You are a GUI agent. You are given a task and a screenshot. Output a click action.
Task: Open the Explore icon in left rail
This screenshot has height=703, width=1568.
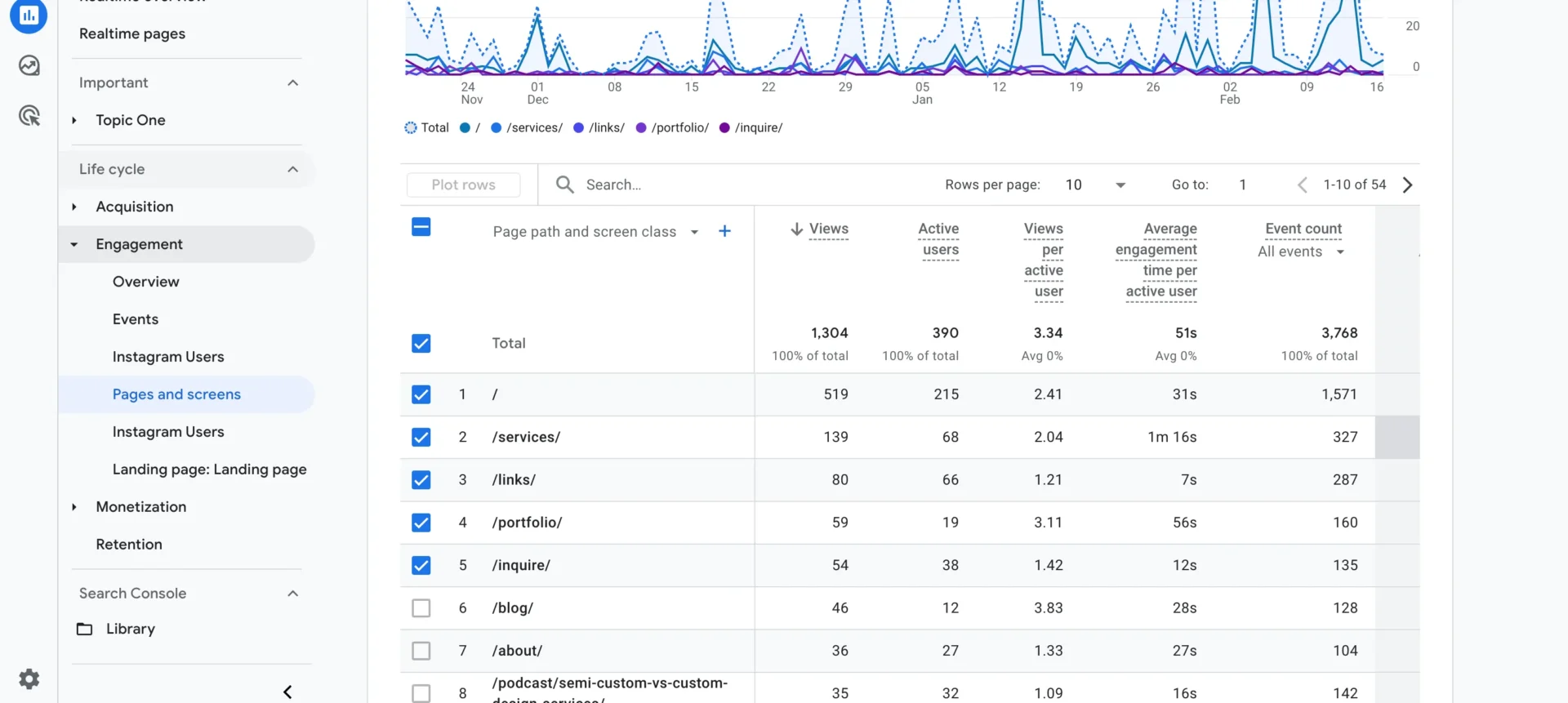29,65
